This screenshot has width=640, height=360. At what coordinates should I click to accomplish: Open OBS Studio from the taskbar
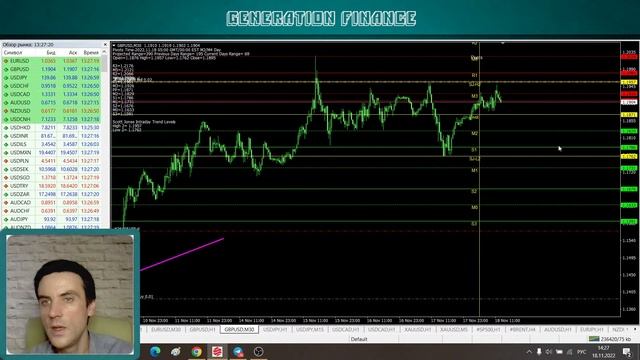coord(259,351)
